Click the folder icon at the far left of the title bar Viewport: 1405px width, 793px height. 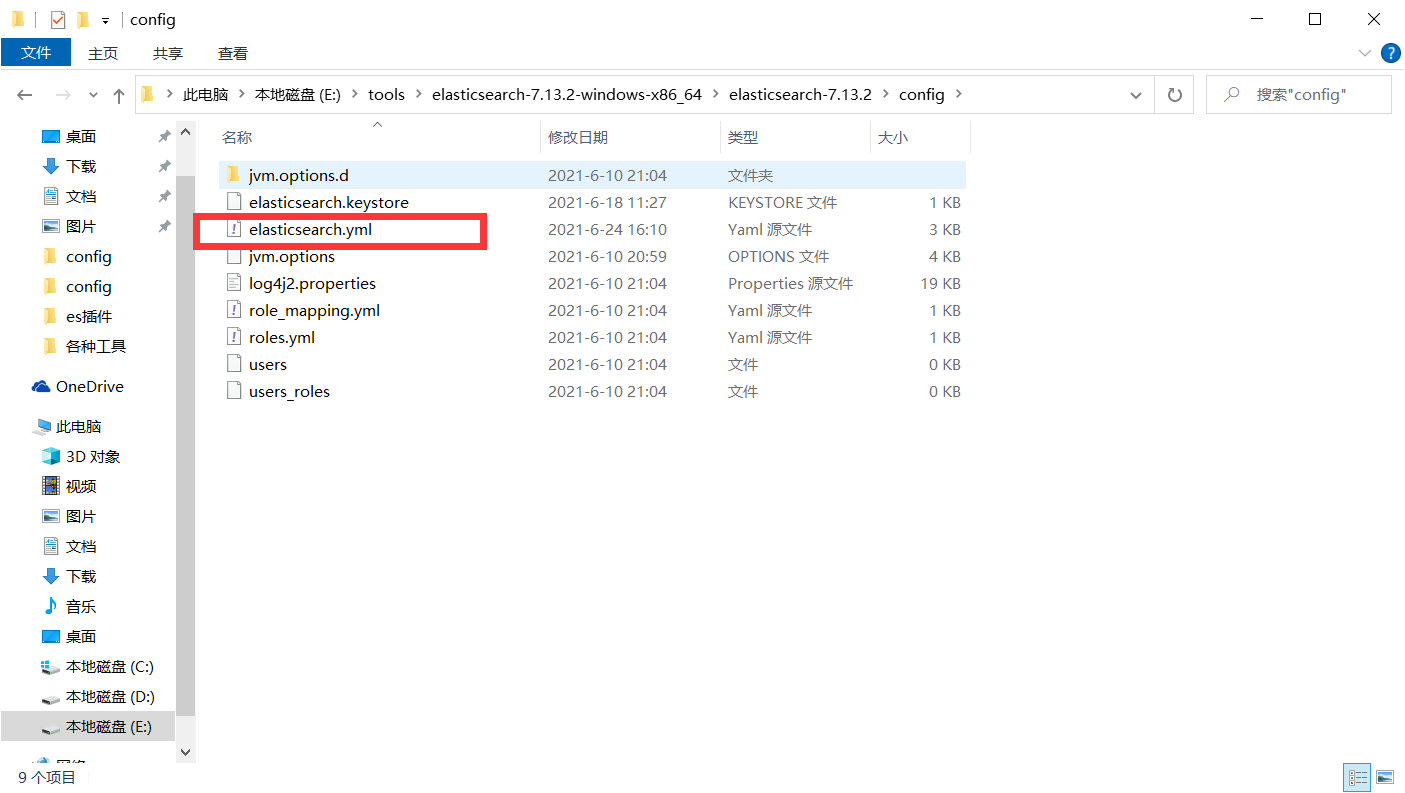click(x=17, y=19)
